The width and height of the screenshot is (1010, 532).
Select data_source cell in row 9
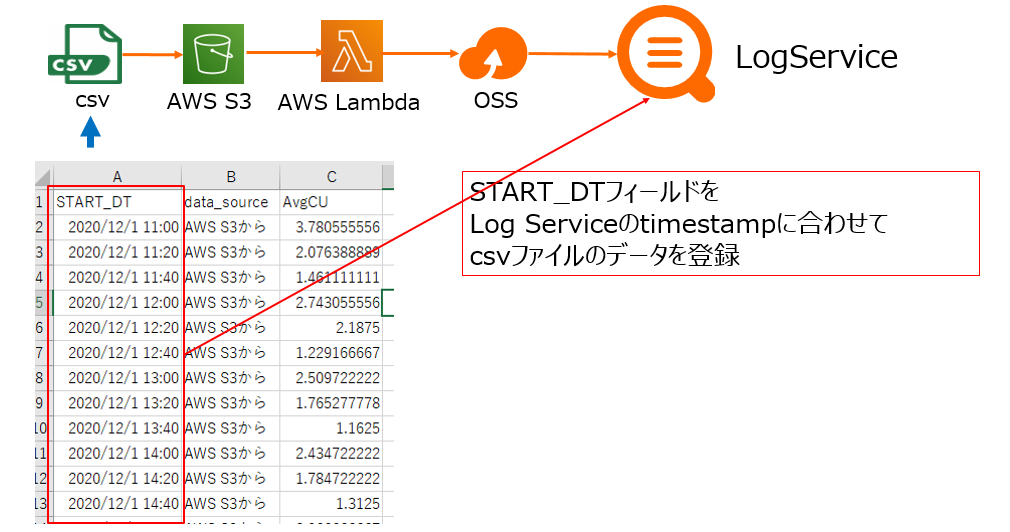point(231,403)
